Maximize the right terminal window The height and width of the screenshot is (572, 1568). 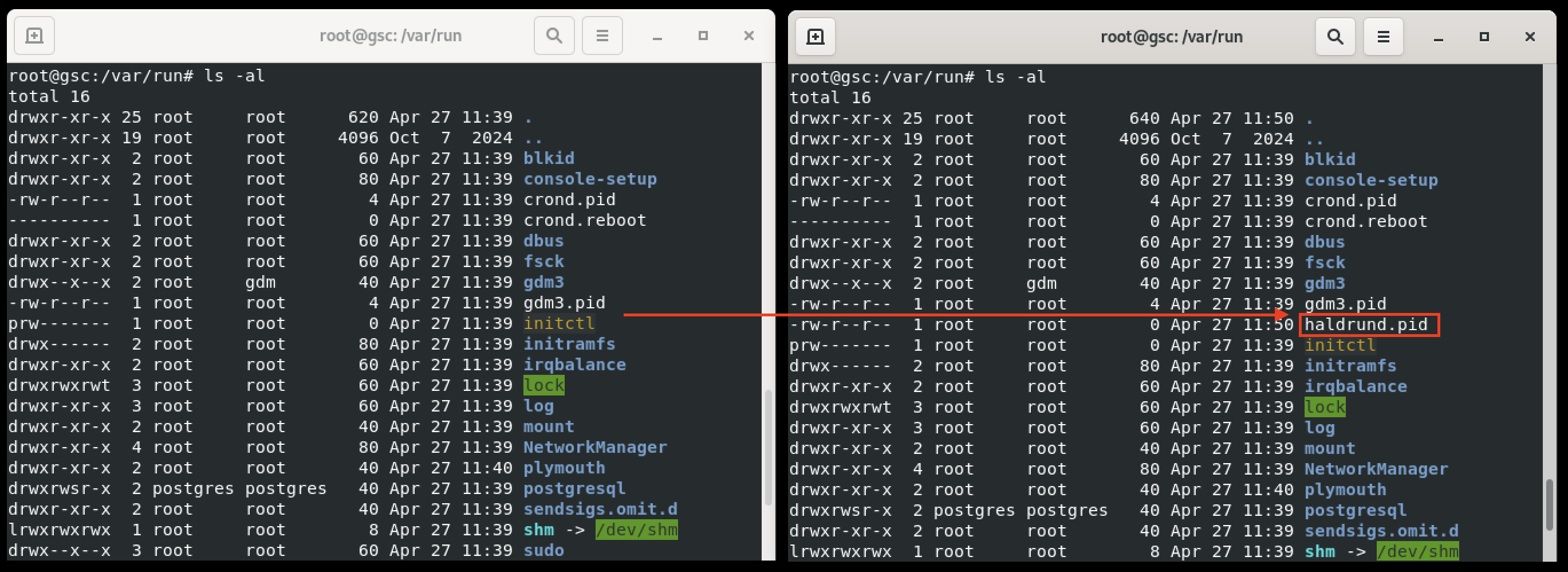[x=1484, y=37]
